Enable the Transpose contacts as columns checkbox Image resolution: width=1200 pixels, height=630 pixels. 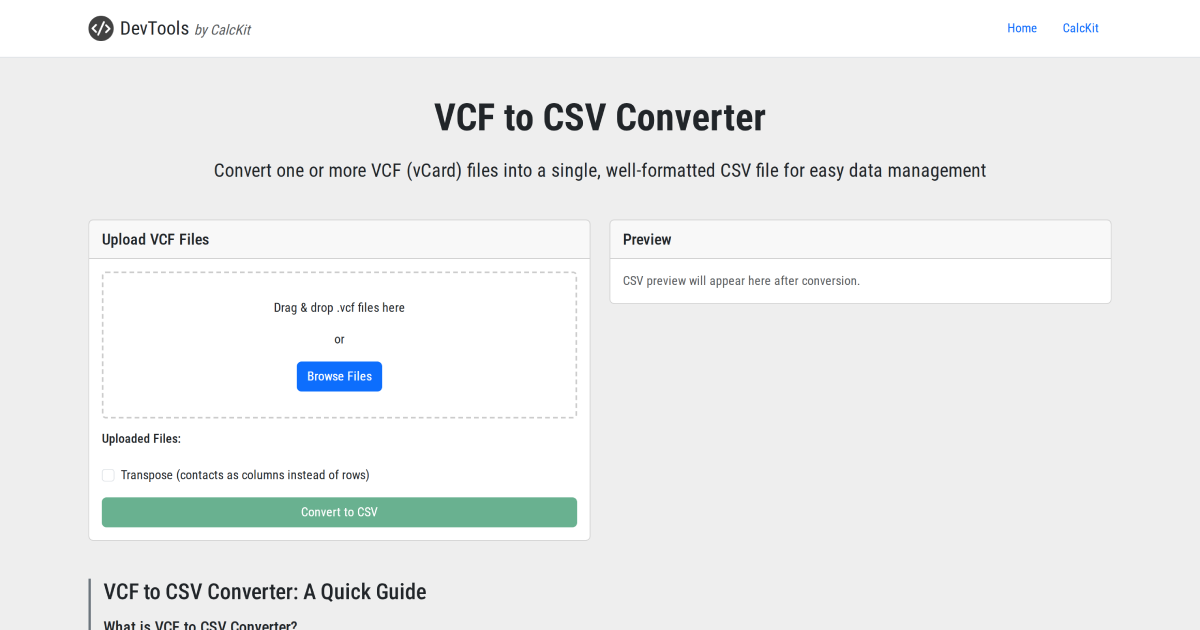pos(108,475)
